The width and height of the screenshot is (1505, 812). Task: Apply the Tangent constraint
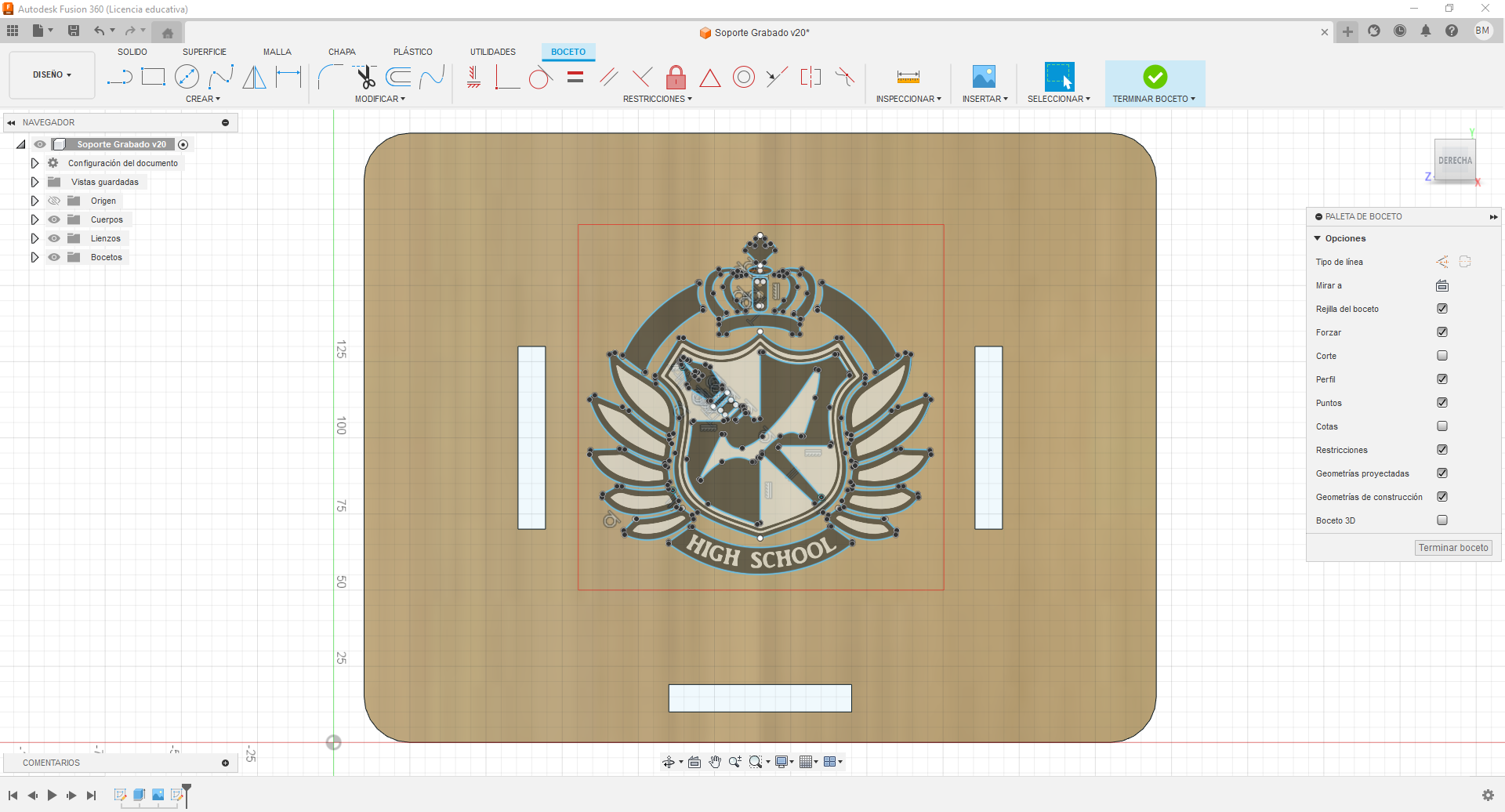click(x=541, y=77)
